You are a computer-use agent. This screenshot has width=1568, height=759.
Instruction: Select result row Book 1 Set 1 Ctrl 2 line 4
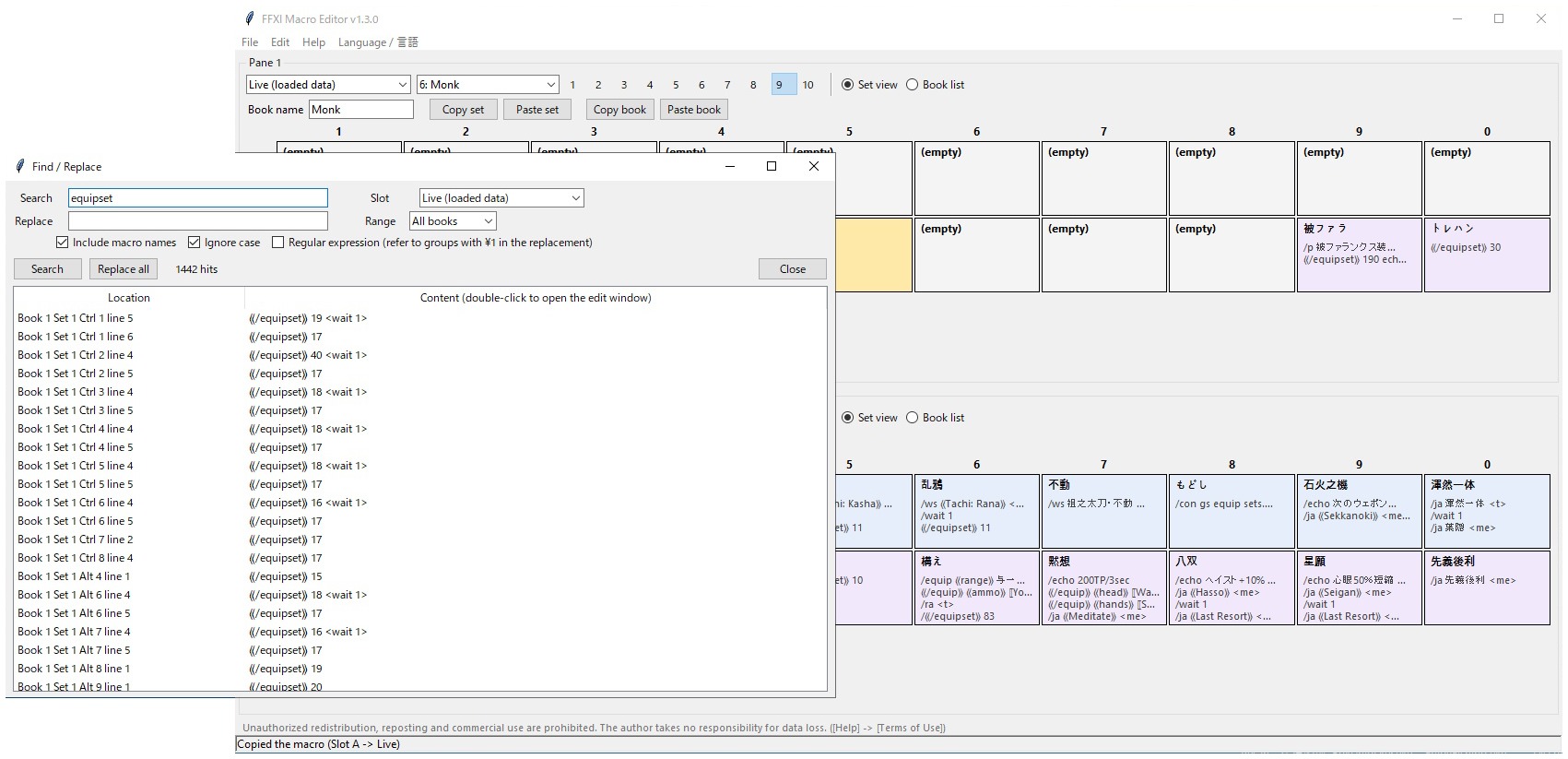pos(419,355)
